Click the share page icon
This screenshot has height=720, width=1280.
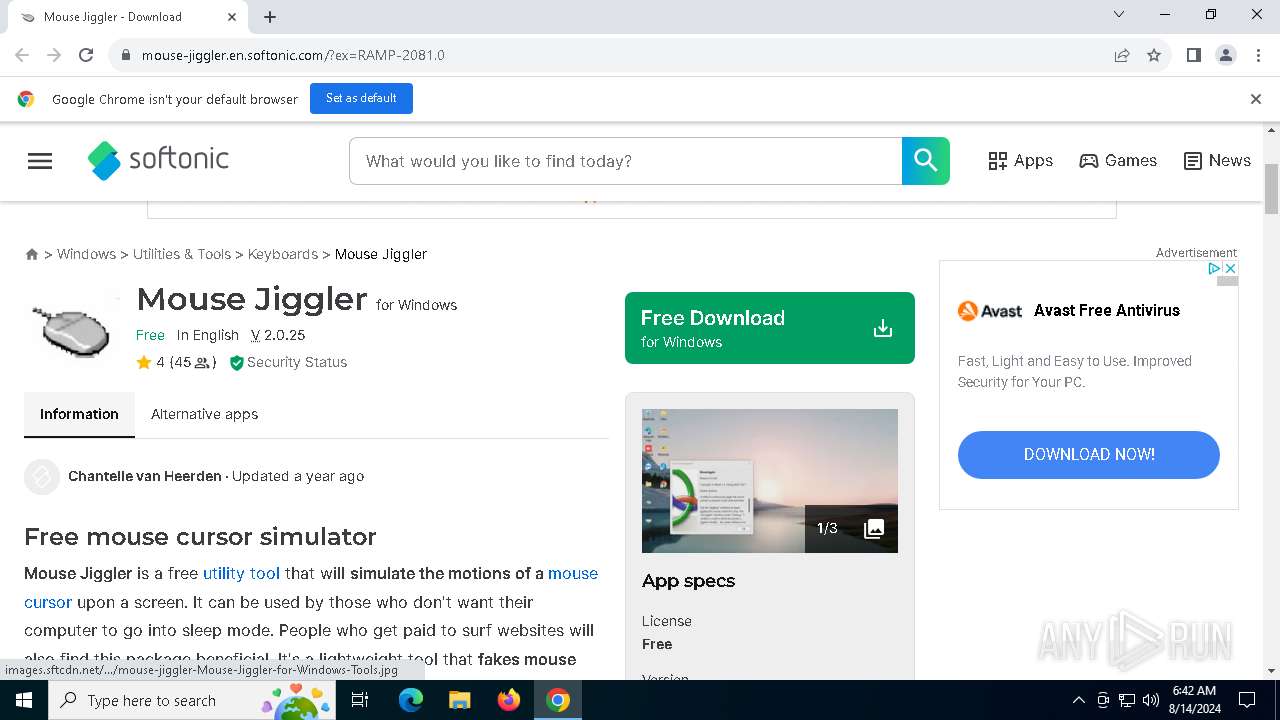pos(1122,55)
